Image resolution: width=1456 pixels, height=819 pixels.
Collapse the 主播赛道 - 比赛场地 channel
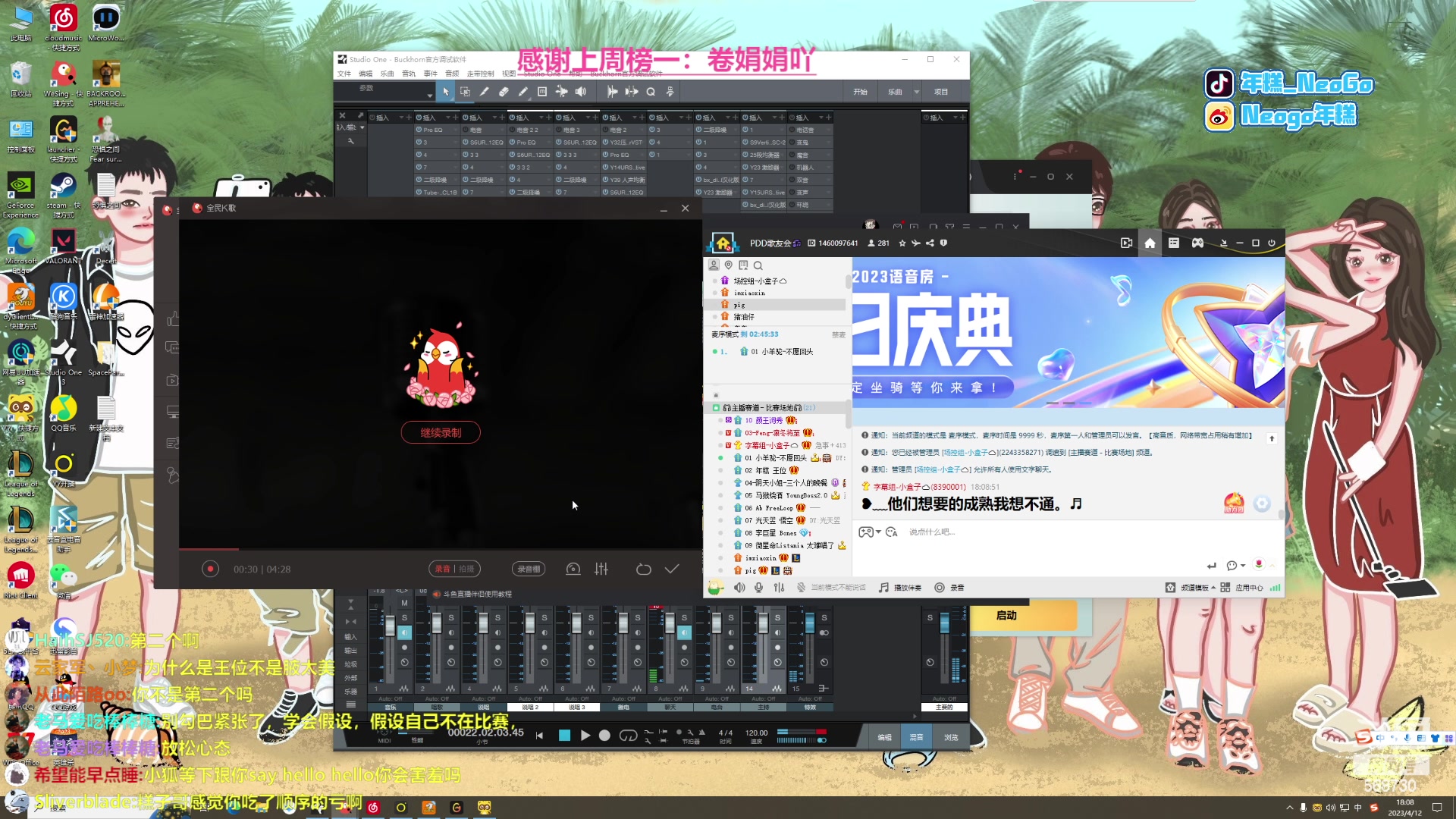pos(717,408)
